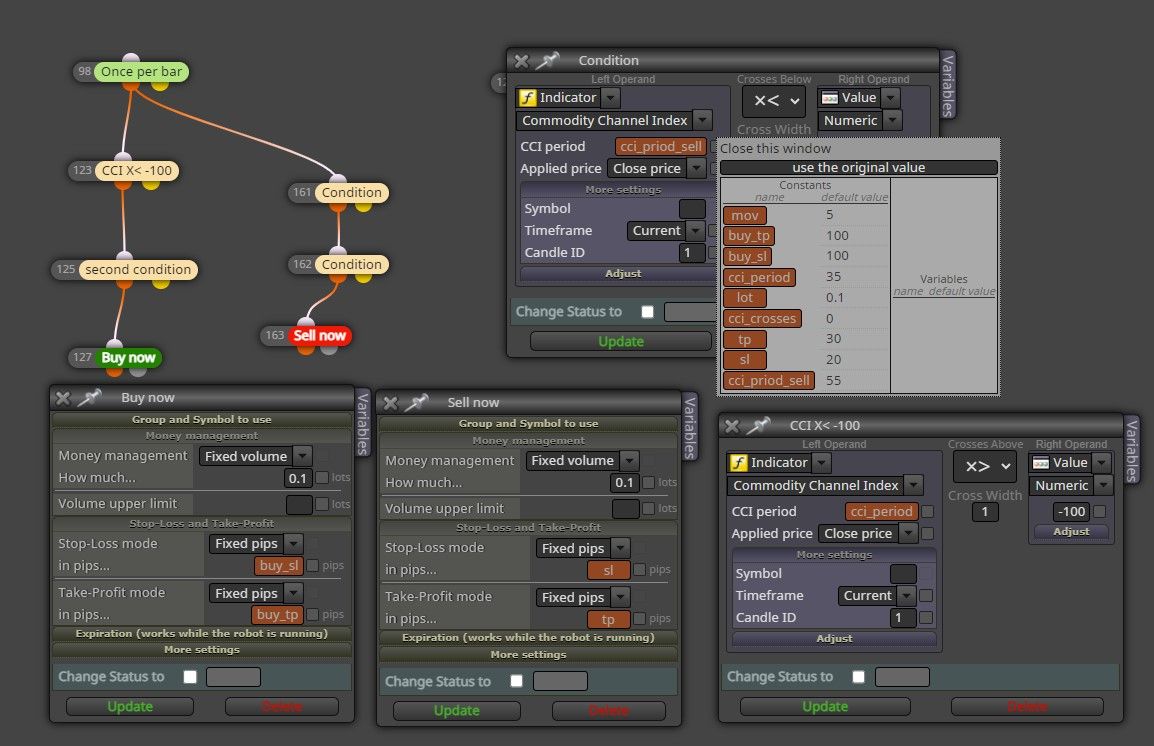
Task: Expand Group and Symbol to use in Buy now
Action: click(202, 419)
